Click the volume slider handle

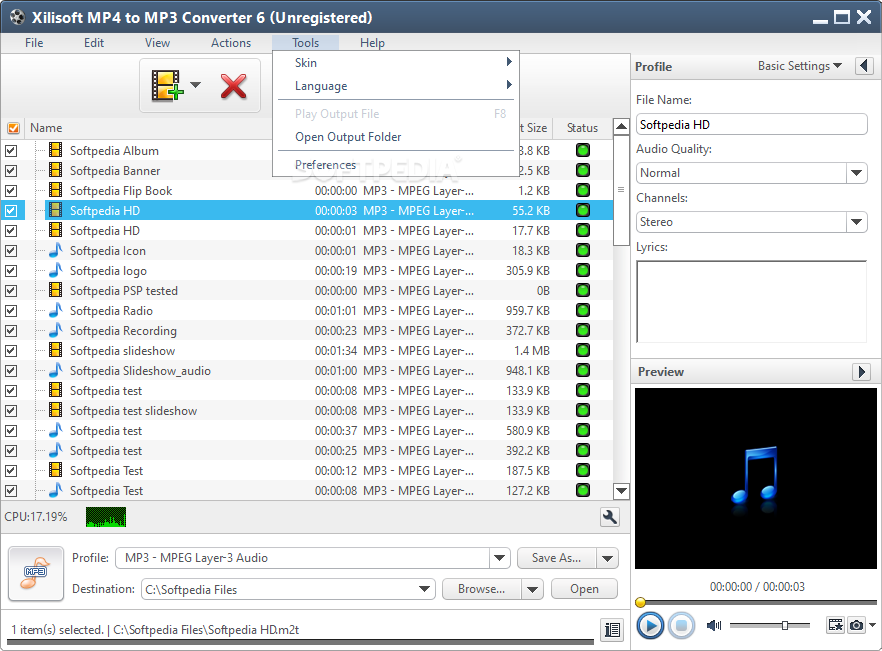click(x=785, y=625)
